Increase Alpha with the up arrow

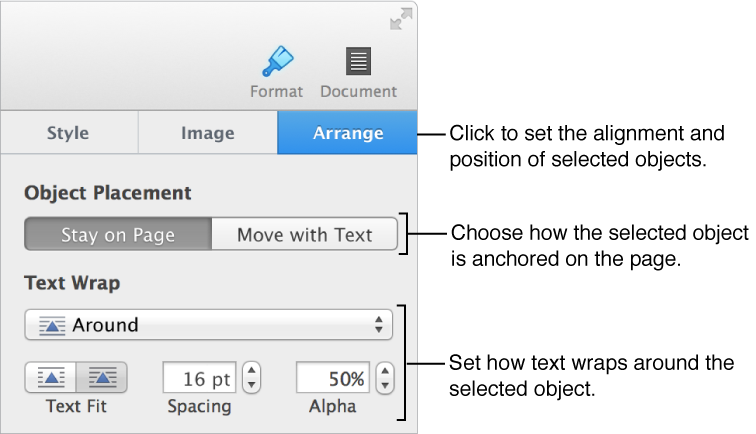click(x=385, y=370)
